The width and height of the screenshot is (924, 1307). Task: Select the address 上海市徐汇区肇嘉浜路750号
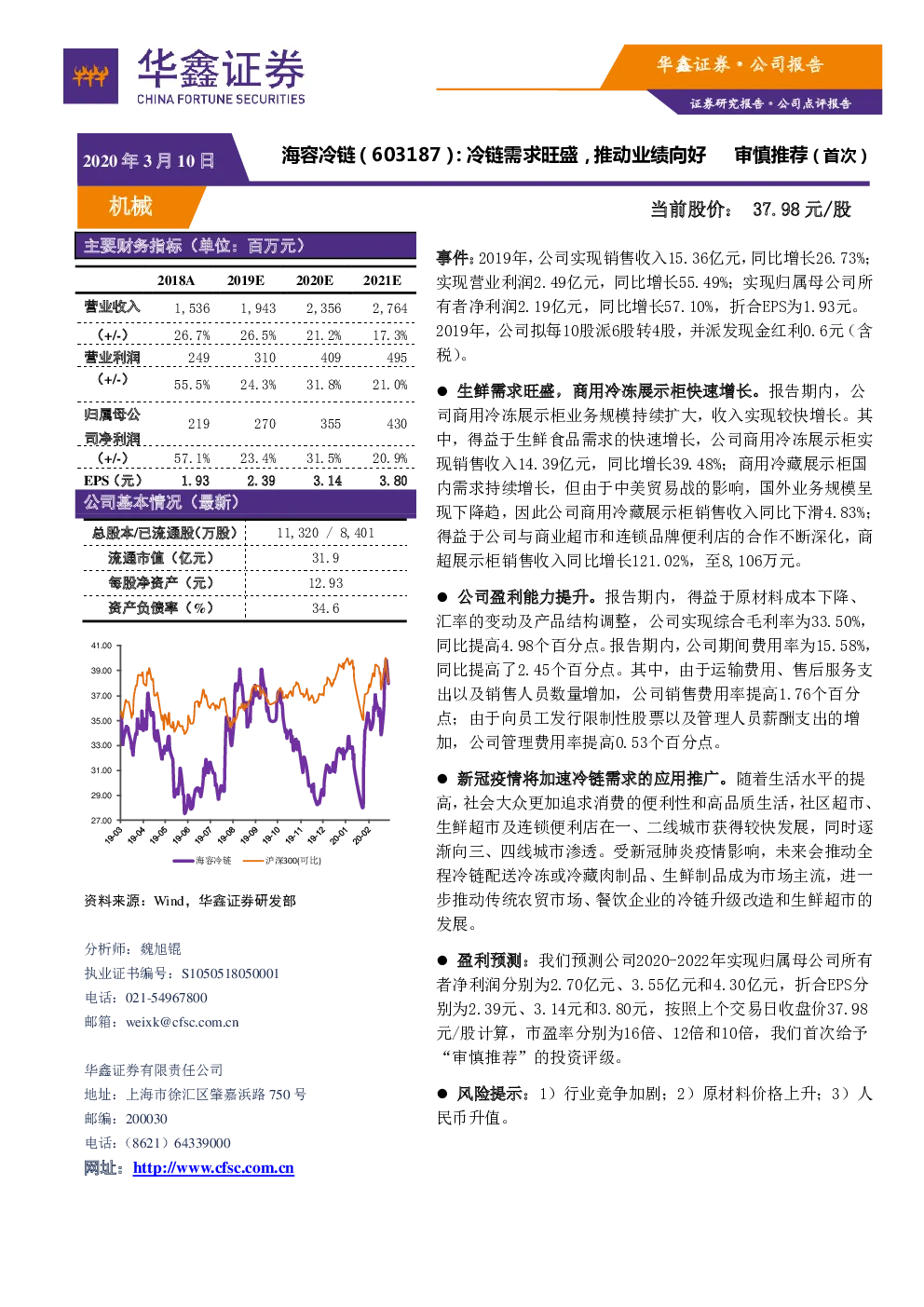point(216,1095)
